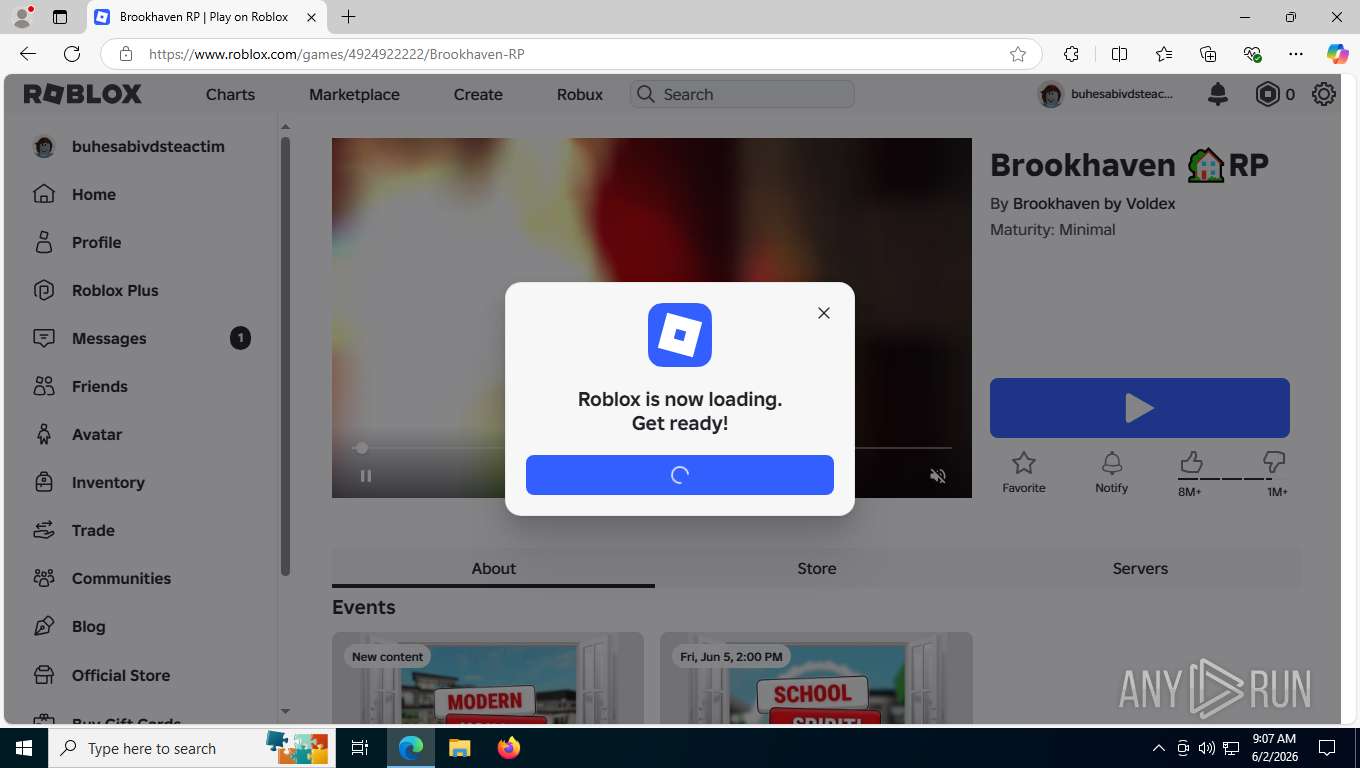Viewport: 1360px width, 768px height.
Task: Open the Modern event card
Action: coord(488,678)
